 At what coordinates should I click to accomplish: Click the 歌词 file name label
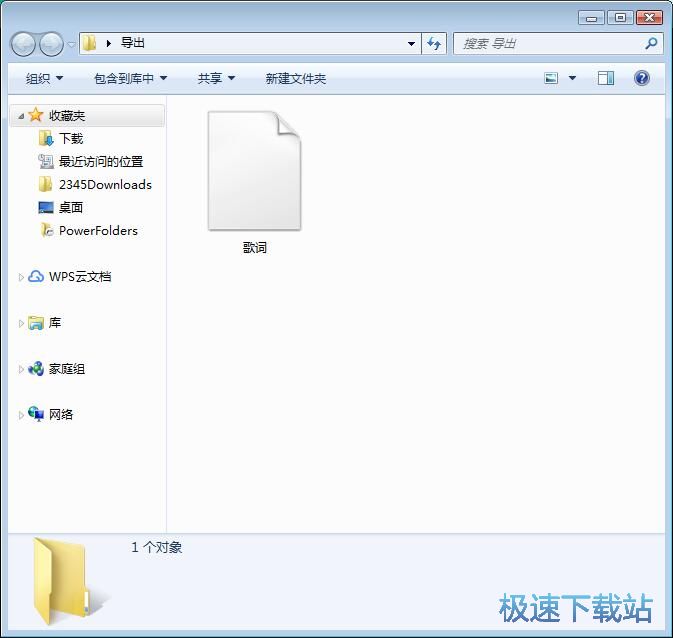255,248
